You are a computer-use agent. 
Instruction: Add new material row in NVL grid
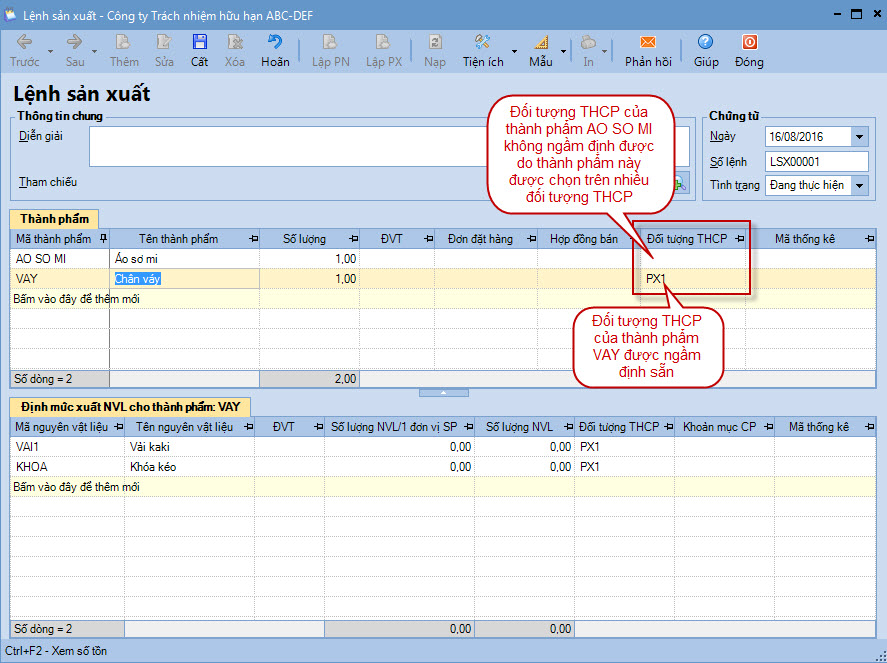point(442,487)
